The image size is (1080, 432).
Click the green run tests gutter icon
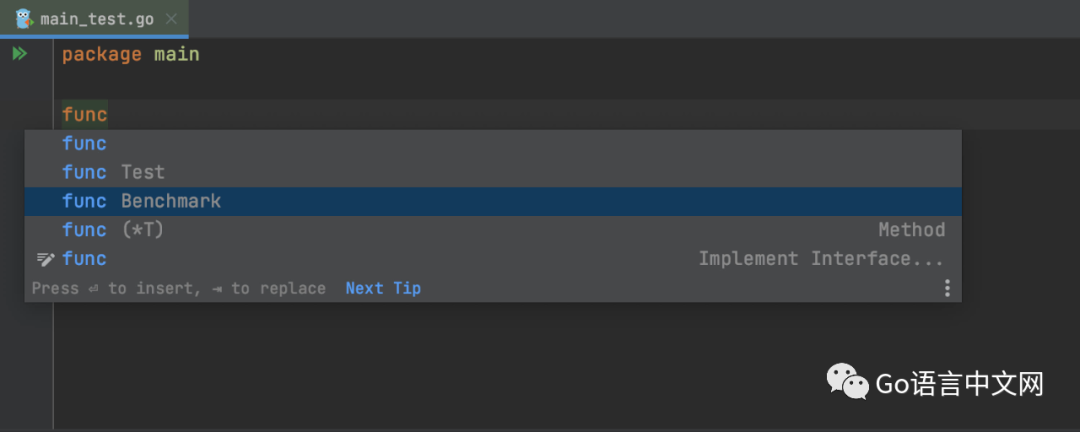point(19,54)
